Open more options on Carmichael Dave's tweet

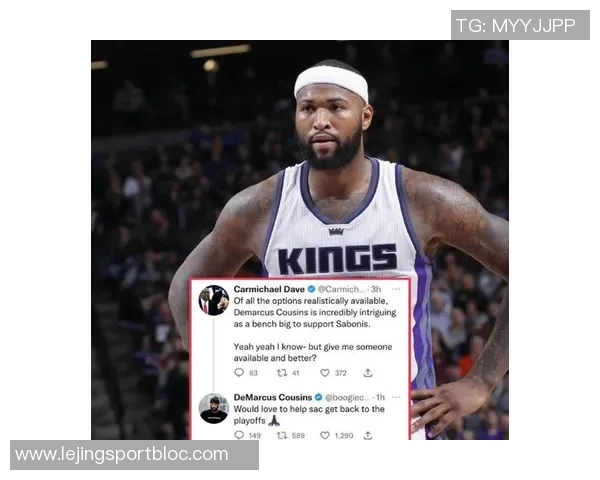pos(396,289)
